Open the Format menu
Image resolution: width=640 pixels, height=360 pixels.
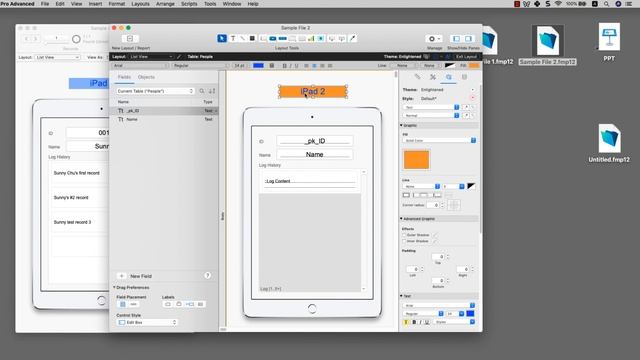(x=117, y=4)
